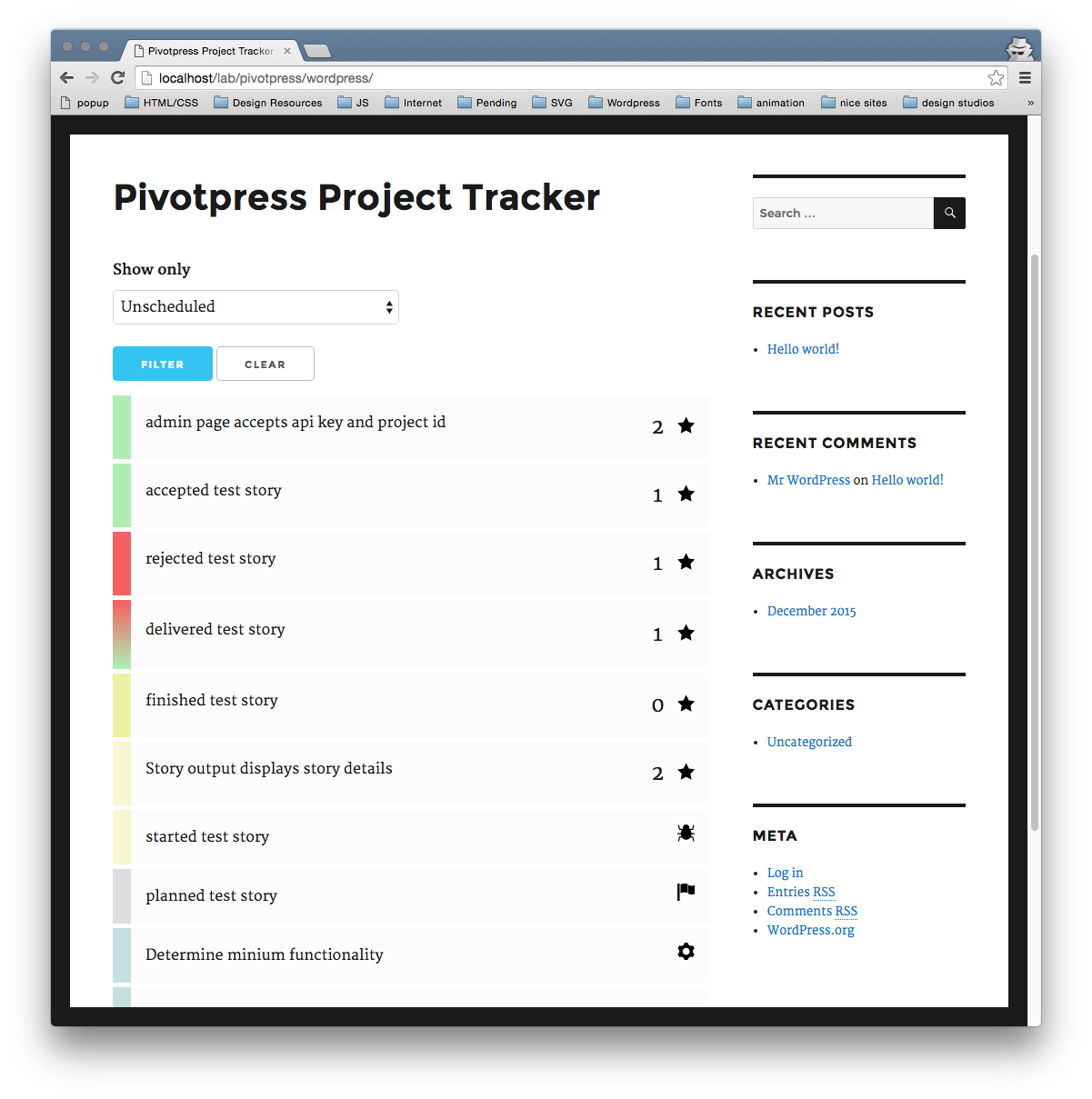Click the flag icon on planned test story
1092x1099 pixels.
tap(686, 892)
